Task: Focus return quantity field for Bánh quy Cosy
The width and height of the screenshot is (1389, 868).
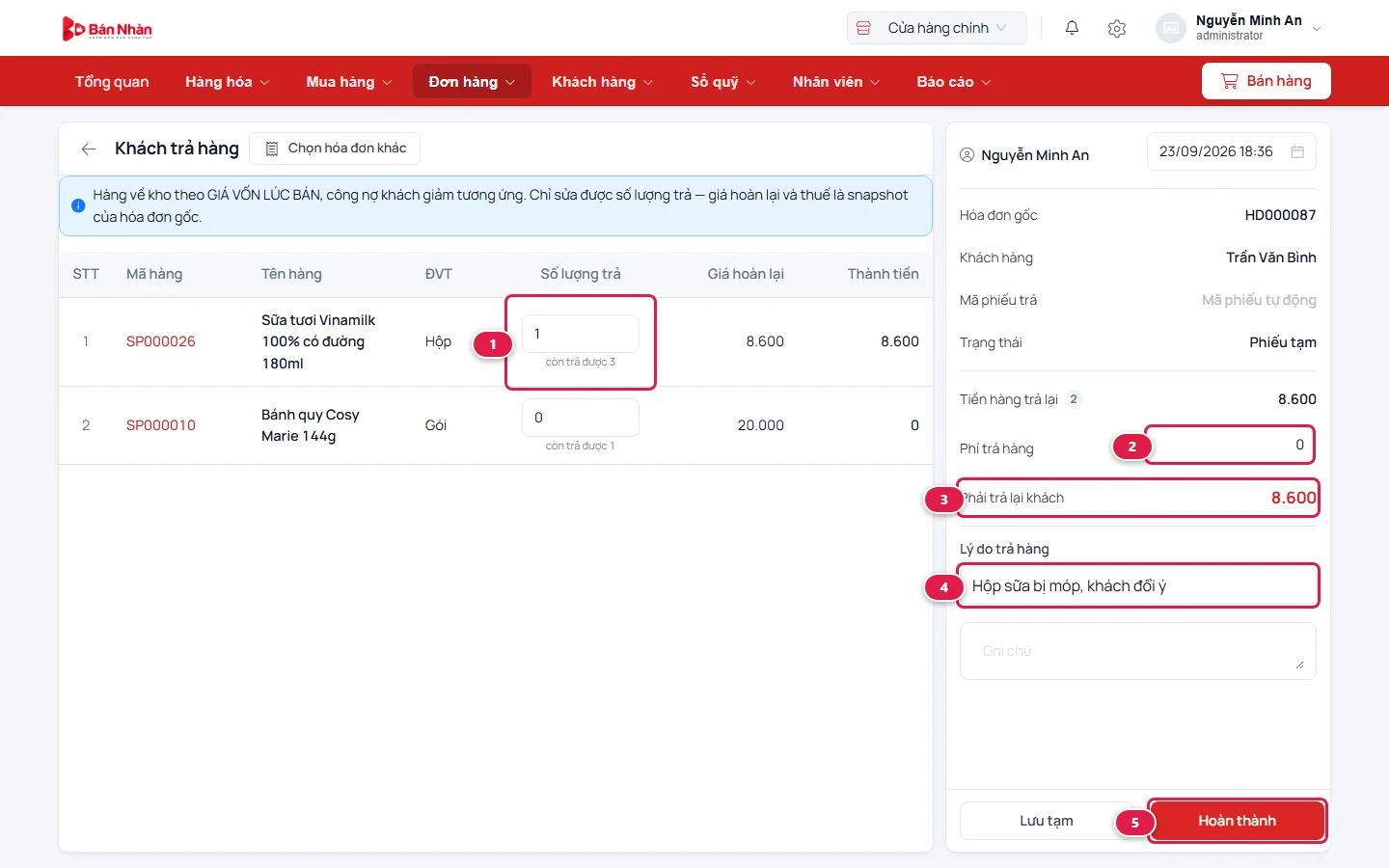Action: coord(580,418)
